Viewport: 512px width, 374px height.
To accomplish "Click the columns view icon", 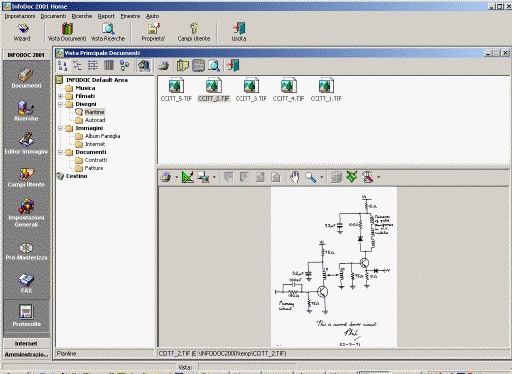I will click(x=109, y=65).
